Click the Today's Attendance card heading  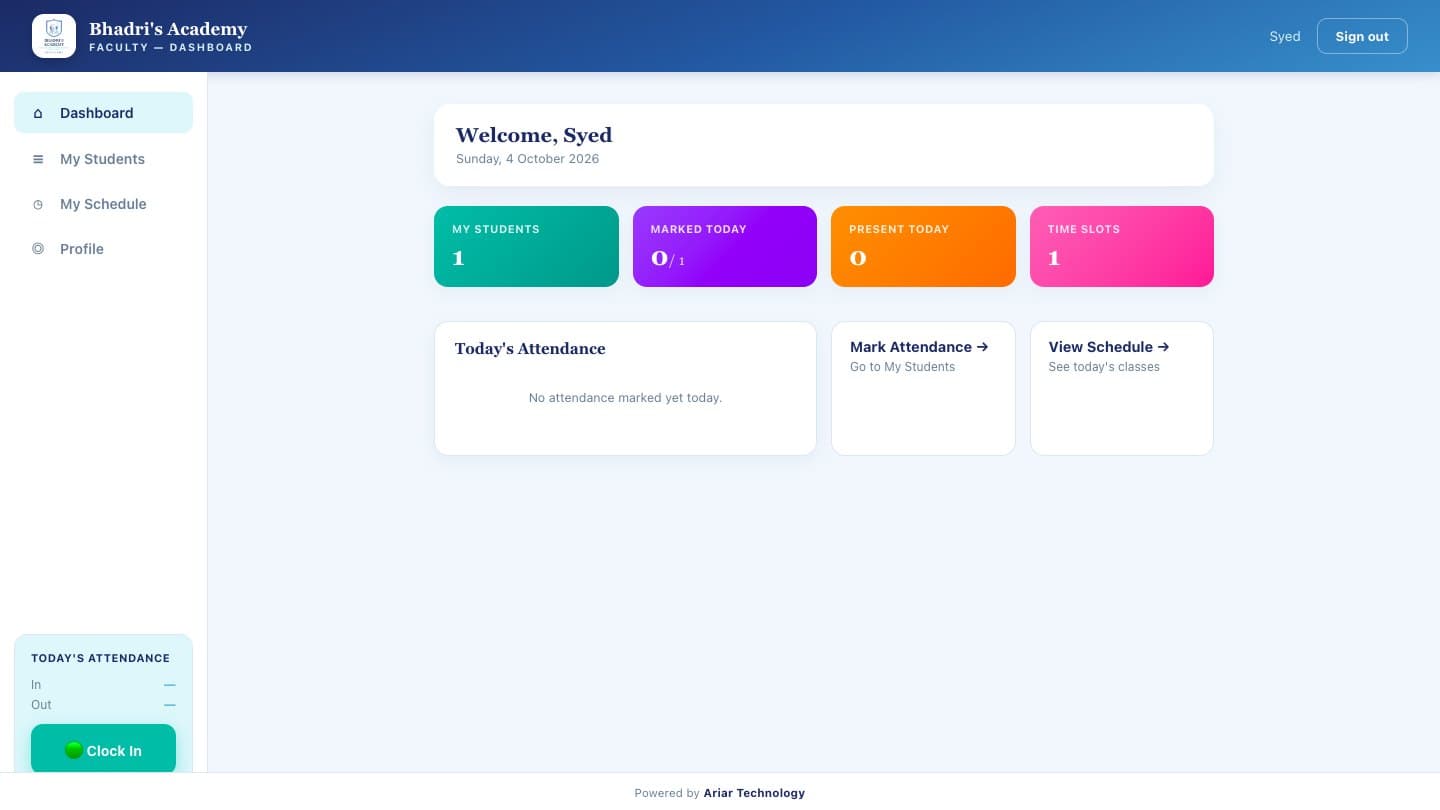(x=530, y=348)
